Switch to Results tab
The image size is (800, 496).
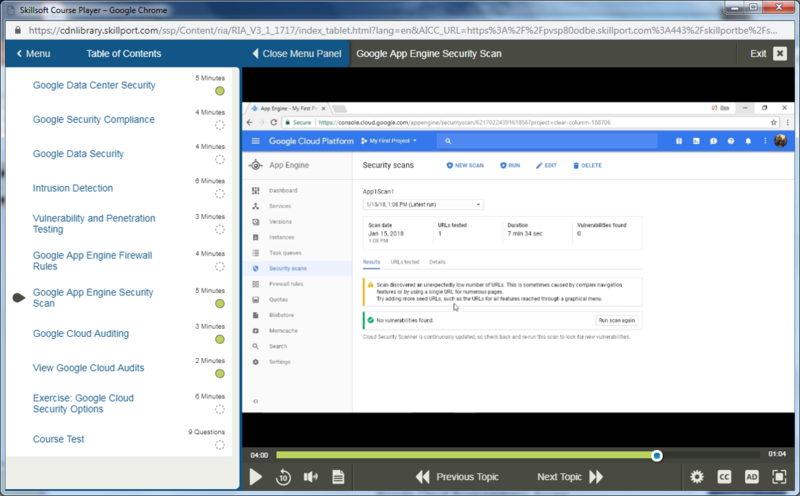(371, 262)
